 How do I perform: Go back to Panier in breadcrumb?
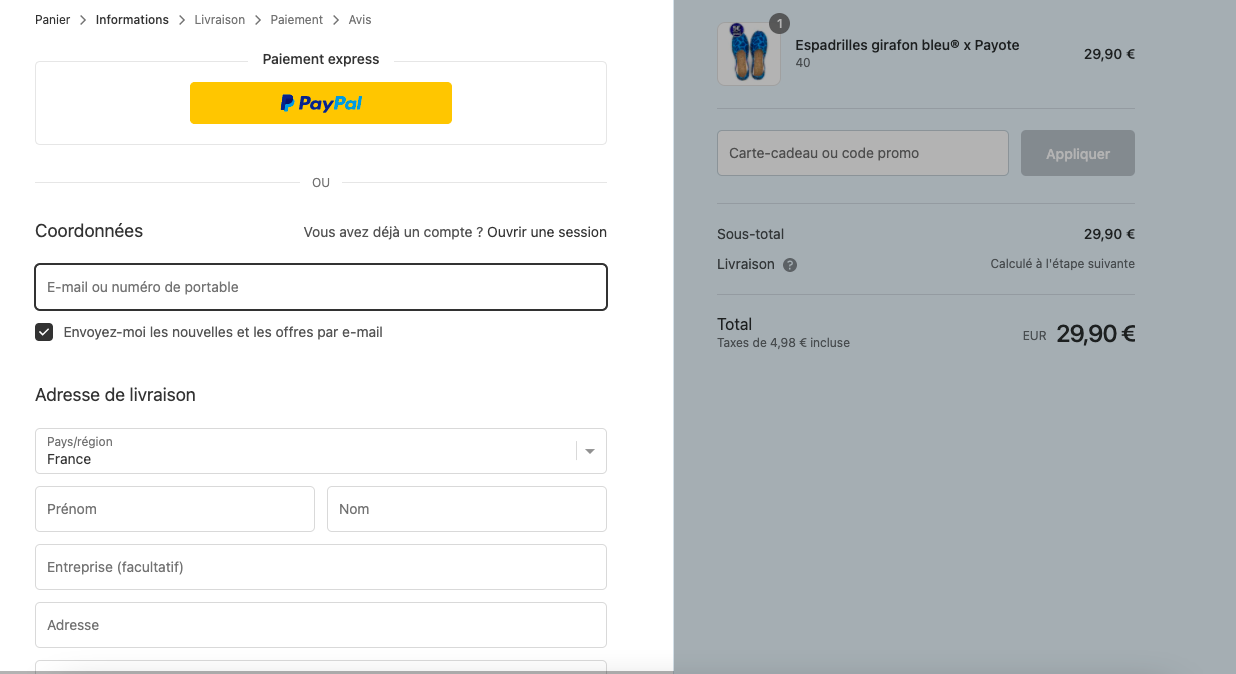[x=53, y=20]
